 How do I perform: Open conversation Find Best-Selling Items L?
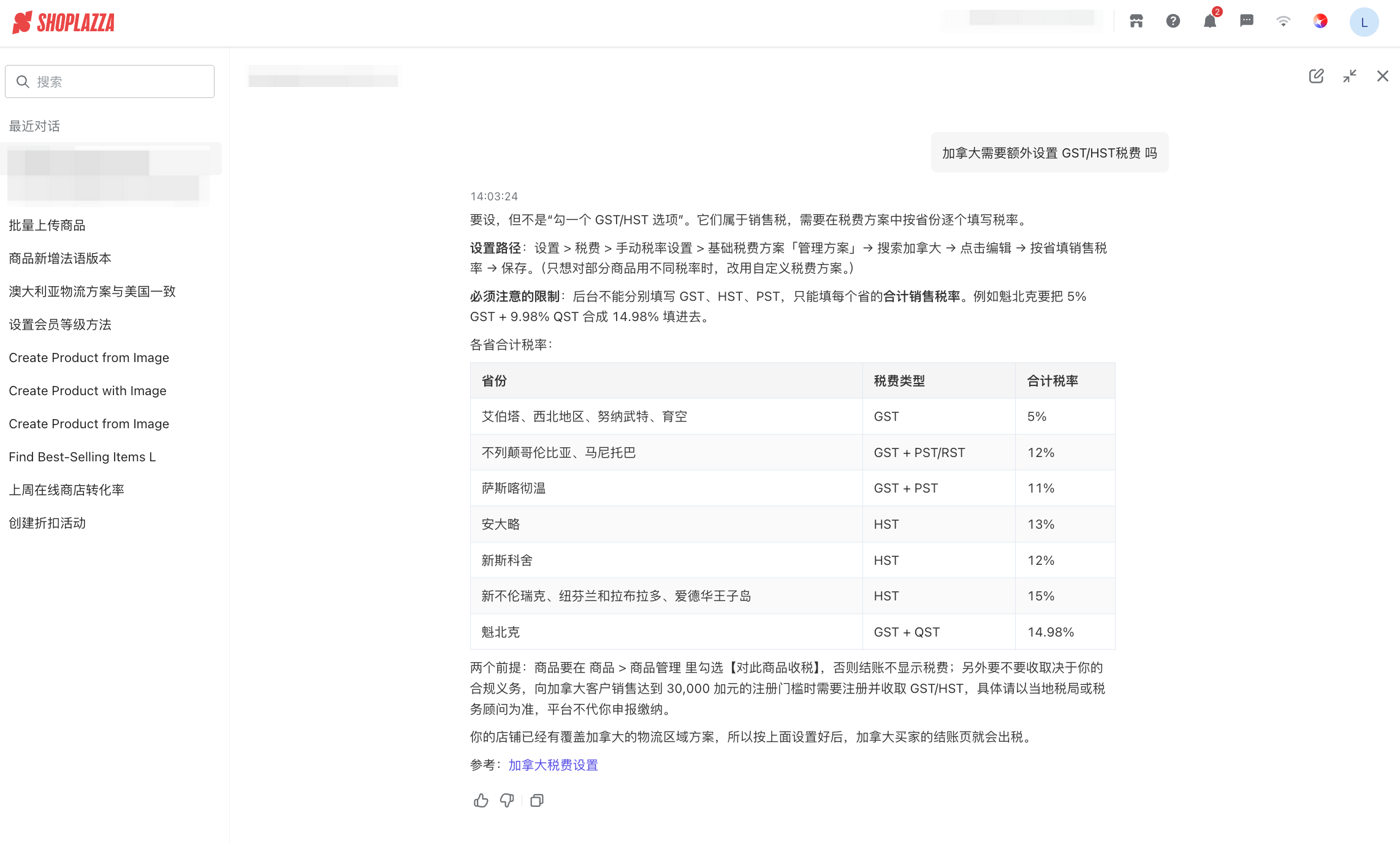(x=82, y=457)
